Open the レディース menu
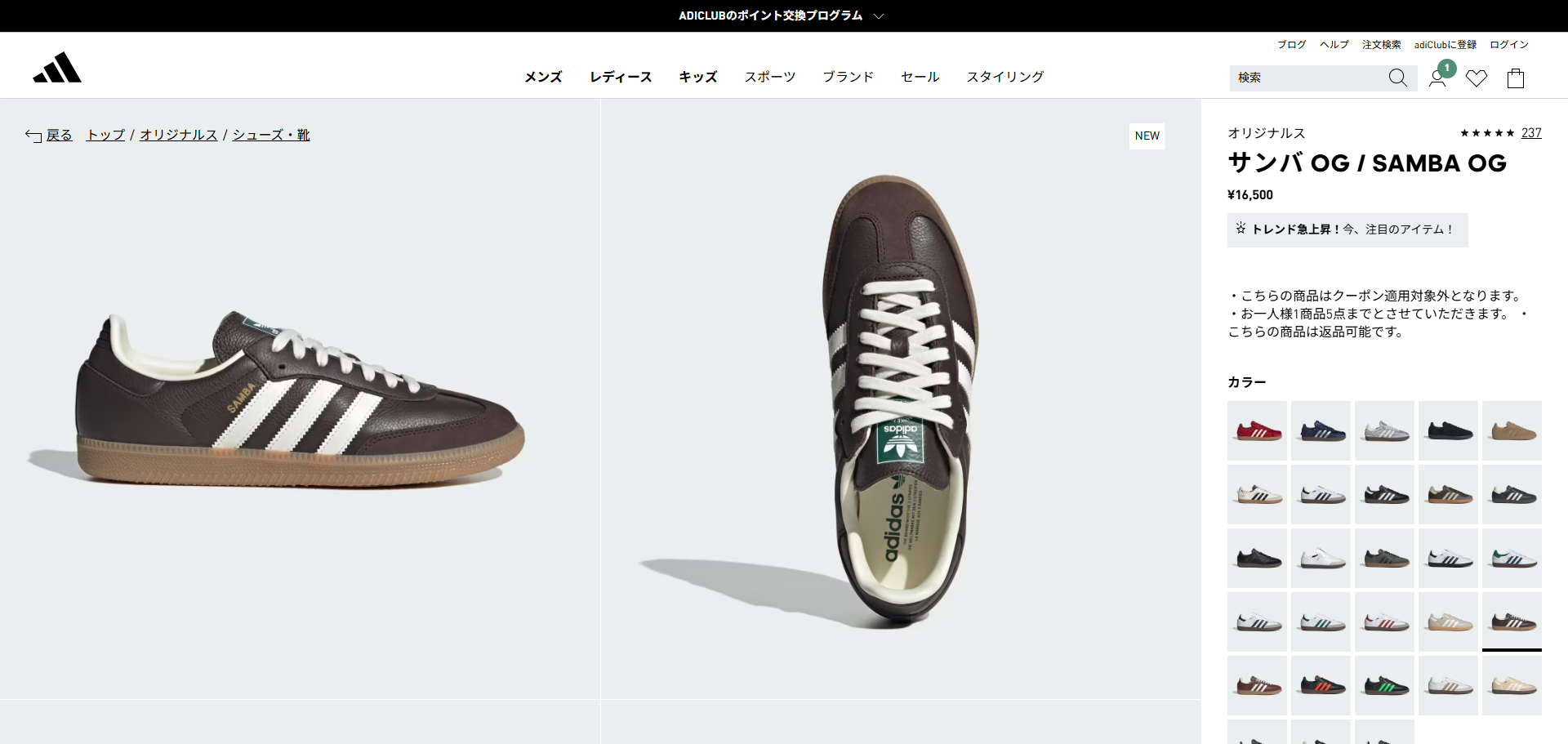The width and height of the screenshot is (1568, 744). (621, 77)
